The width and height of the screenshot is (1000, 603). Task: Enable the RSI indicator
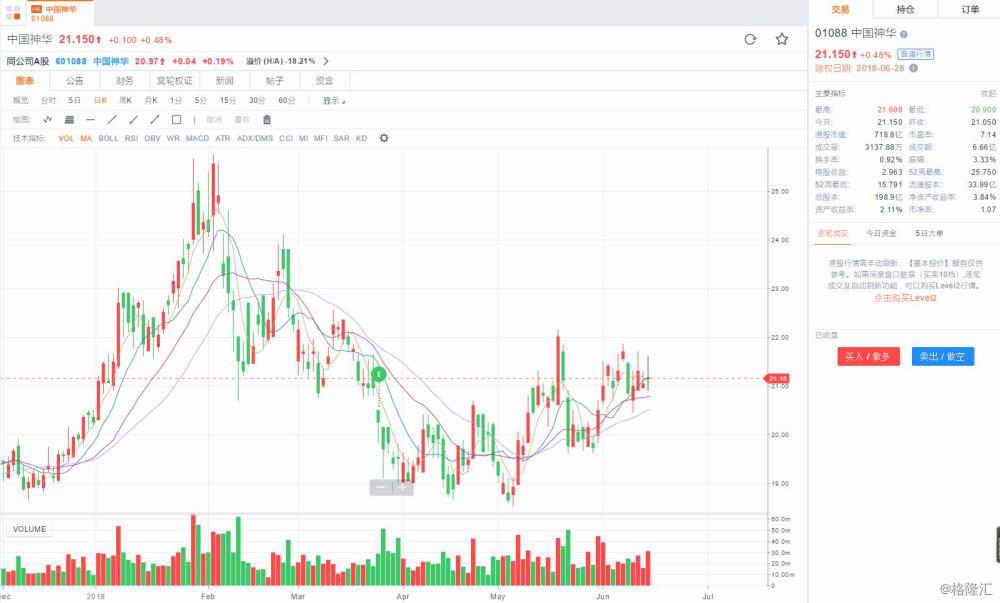tap(131, 138)
